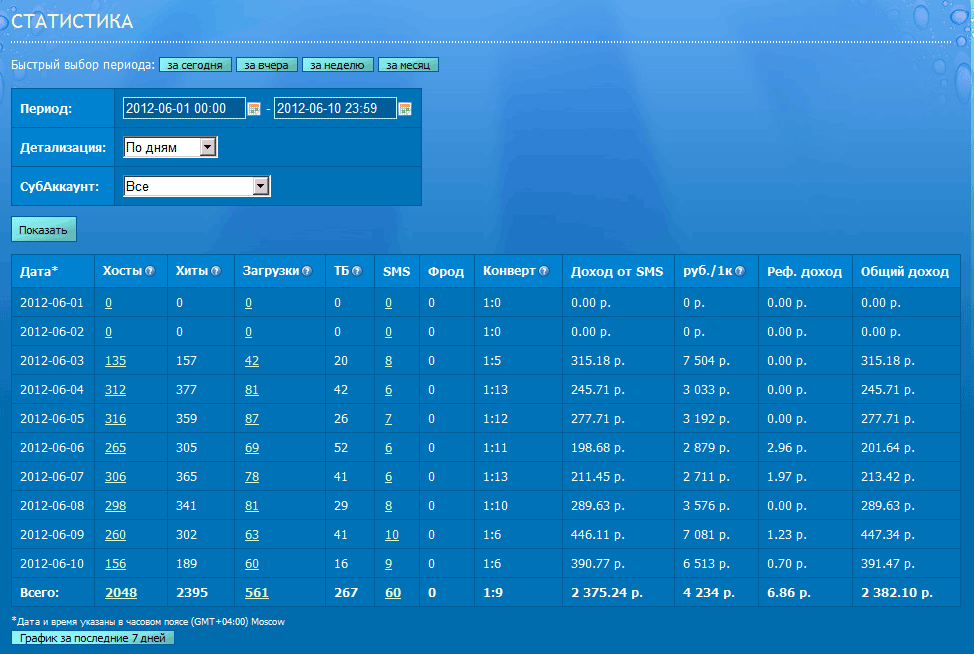Screen dimensions: 974x654
Task: Open График за последние 7 дней
Action: pos(92,638)
